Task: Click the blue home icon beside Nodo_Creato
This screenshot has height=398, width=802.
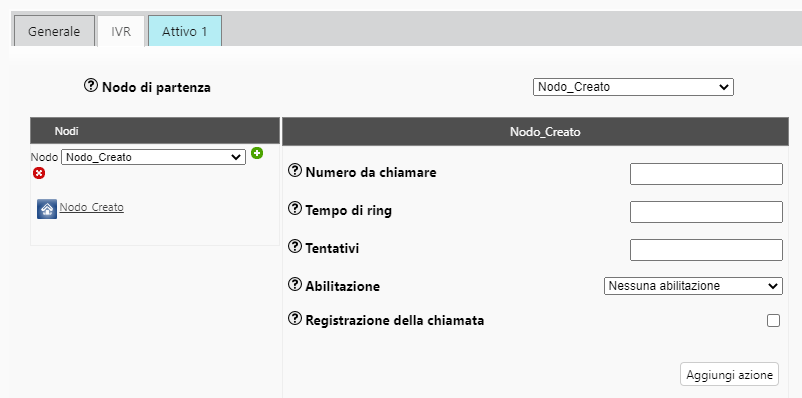Action: tap(47, 209)
